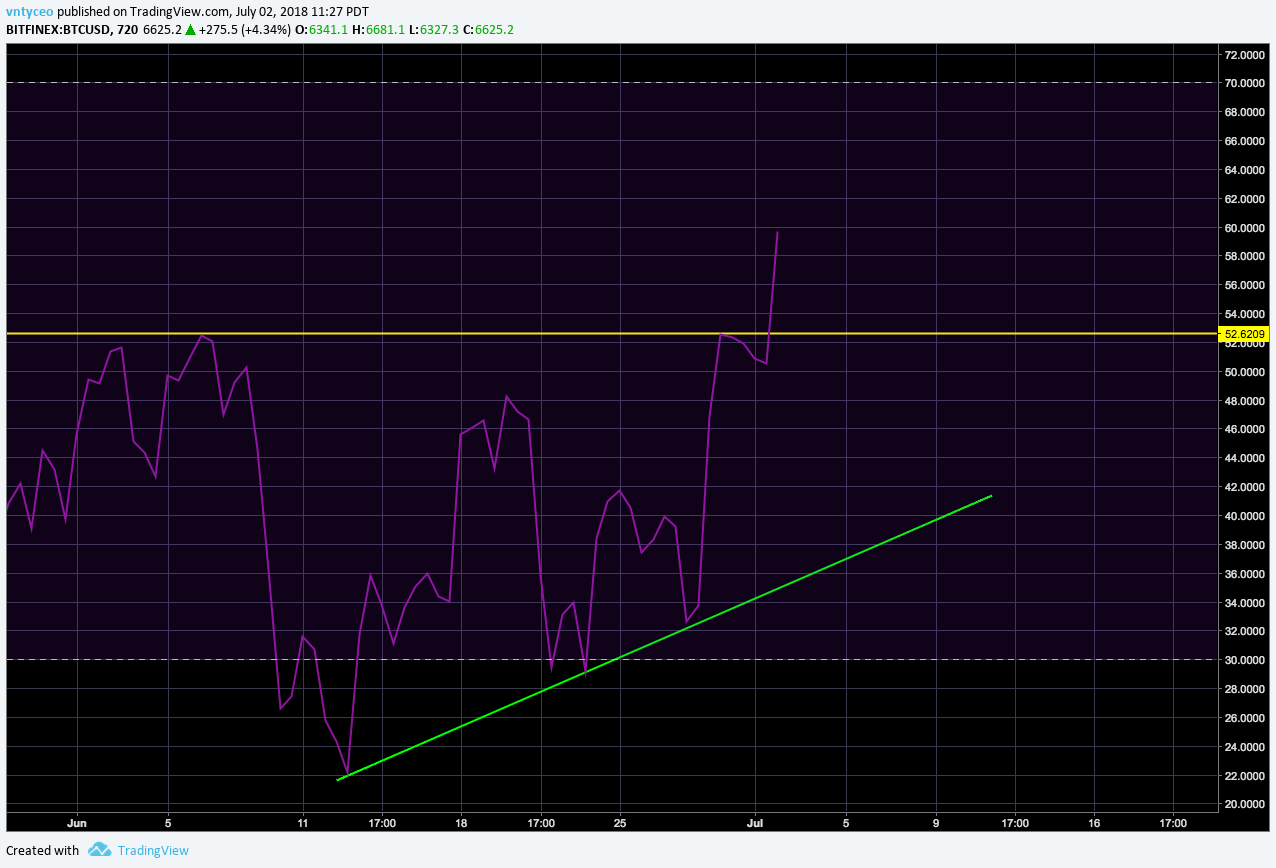Open the TradingView text link
The height and width of the screenshot is (868, 1276).
[x=153, y=851]
